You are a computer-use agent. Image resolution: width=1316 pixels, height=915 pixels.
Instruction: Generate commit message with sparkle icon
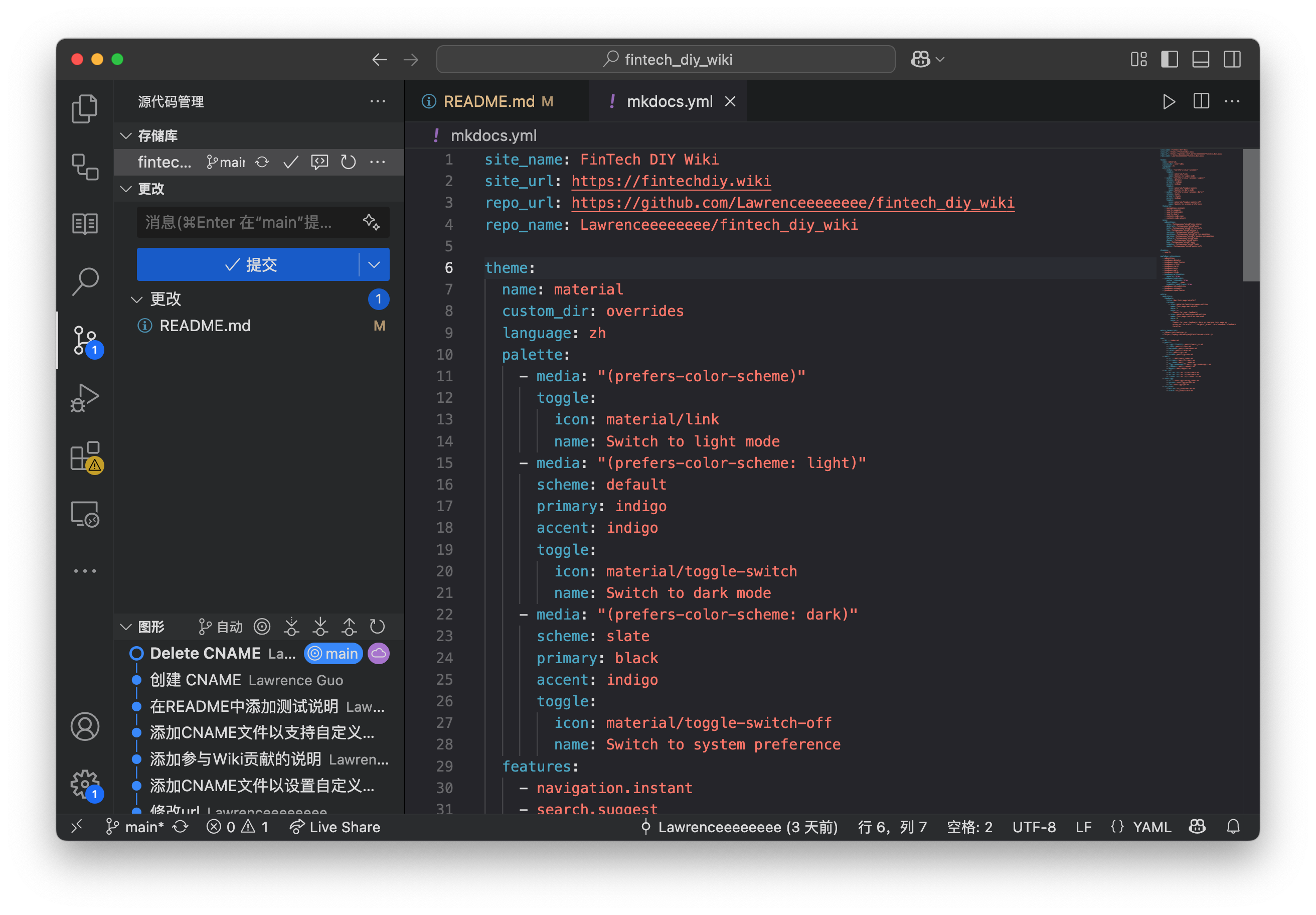pos(371,222)
